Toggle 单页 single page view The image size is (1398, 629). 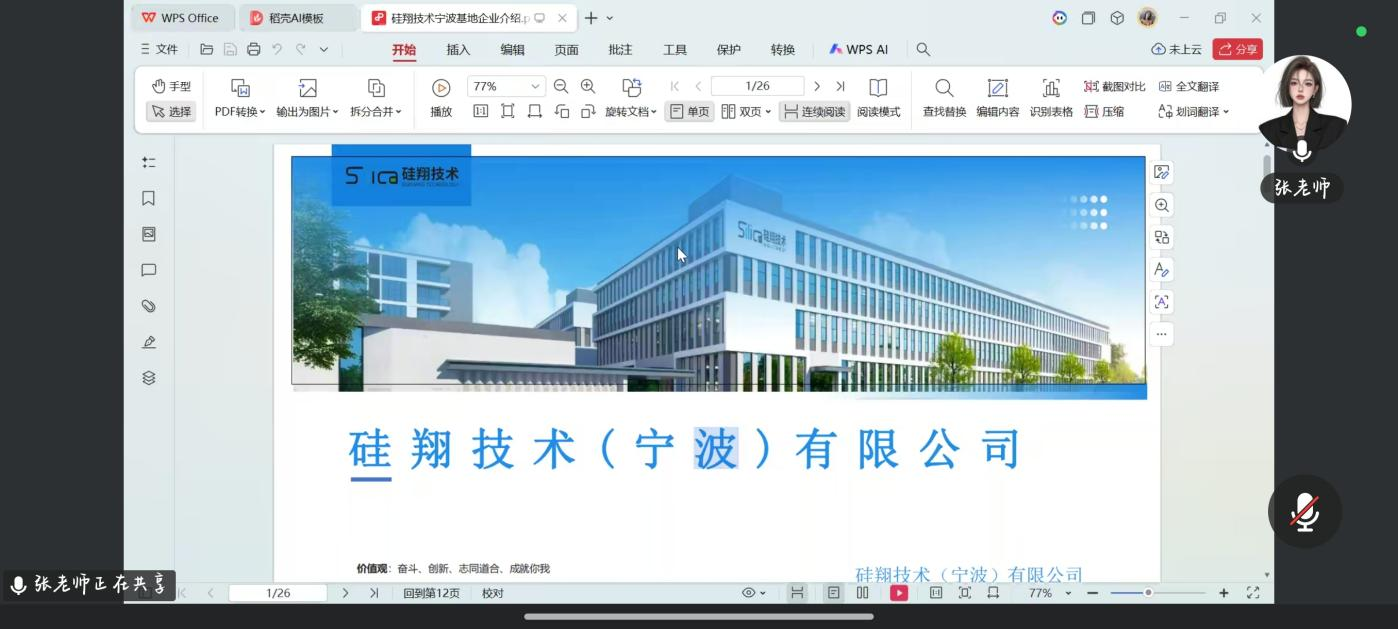(690, 112)
